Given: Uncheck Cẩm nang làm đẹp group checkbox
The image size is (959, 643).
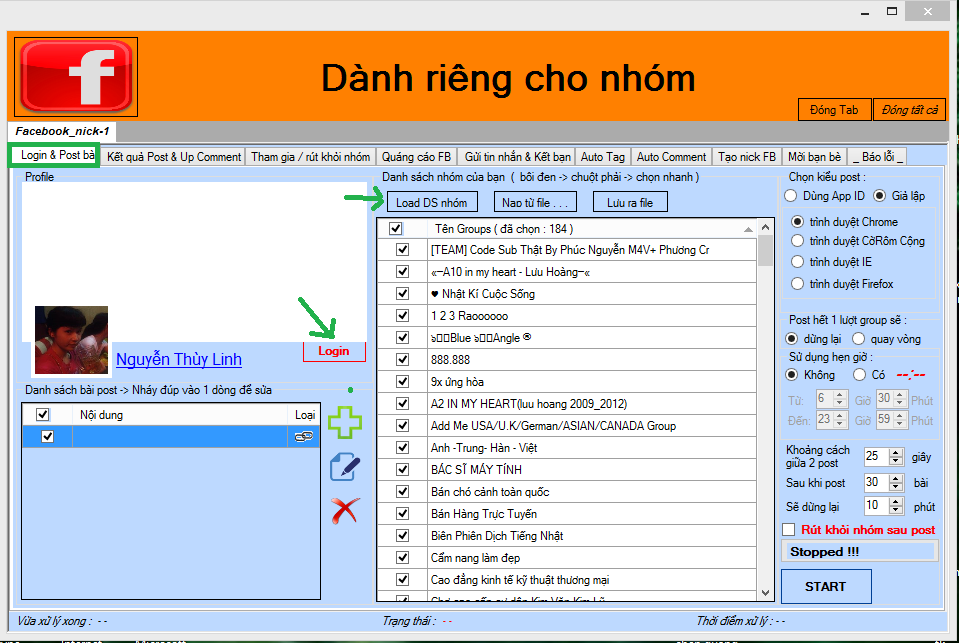Looking at the screenshot, I should (402, 557).
